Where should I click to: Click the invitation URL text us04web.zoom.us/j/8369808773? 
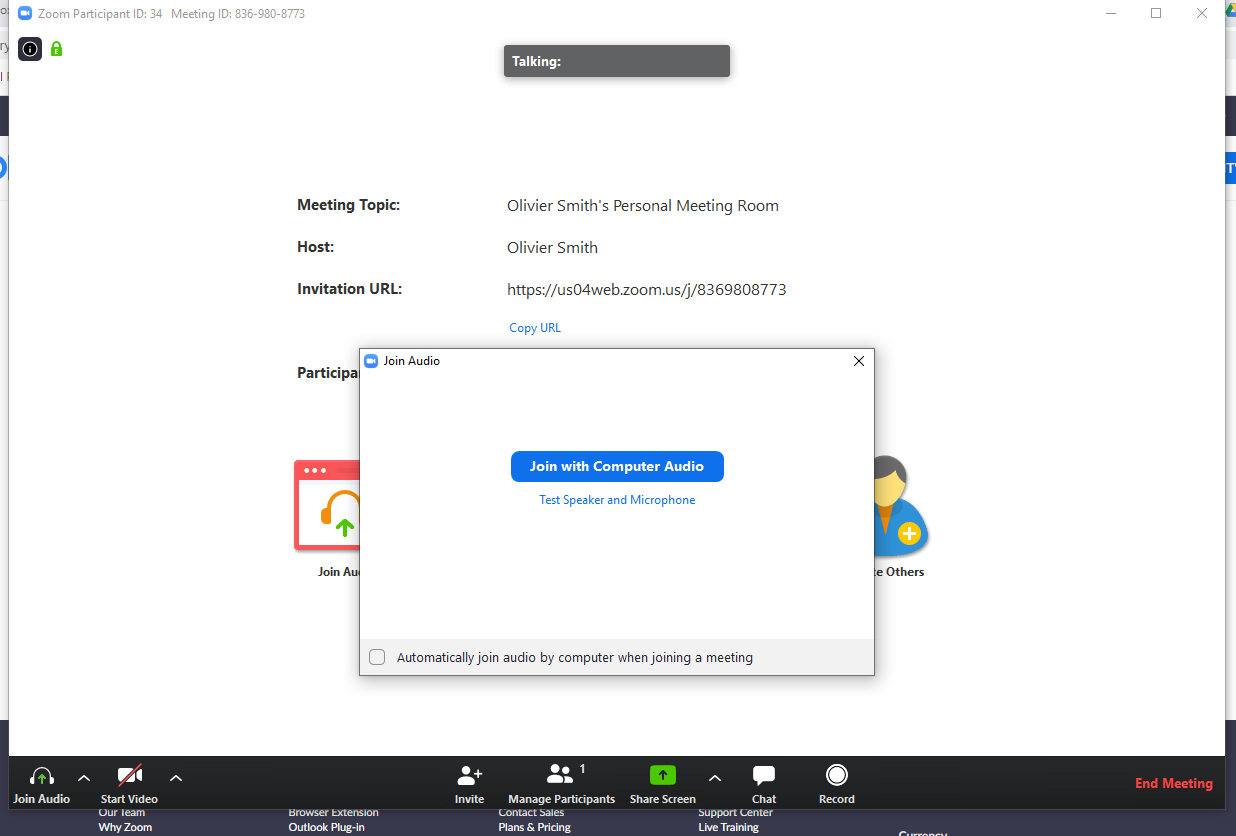coord(647,290)
